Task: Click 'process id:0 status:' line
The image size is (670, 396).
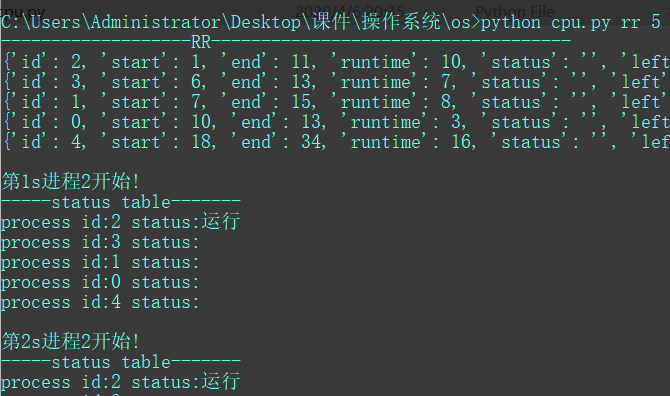Action: [100, 282]
